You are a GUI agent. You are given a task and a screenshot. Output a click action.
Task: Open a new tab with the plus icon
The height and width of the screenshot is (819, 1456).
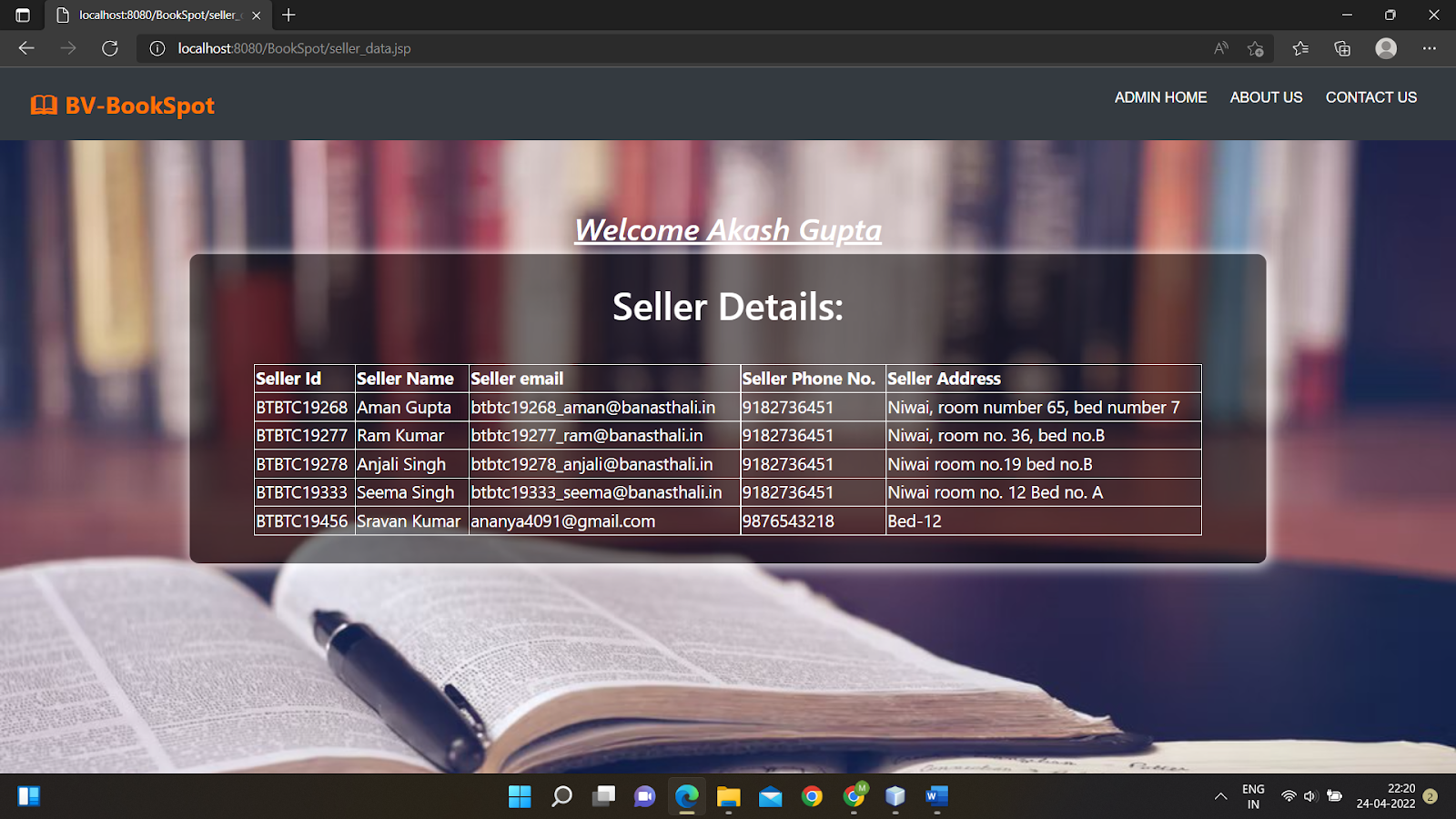coord(288,15)
